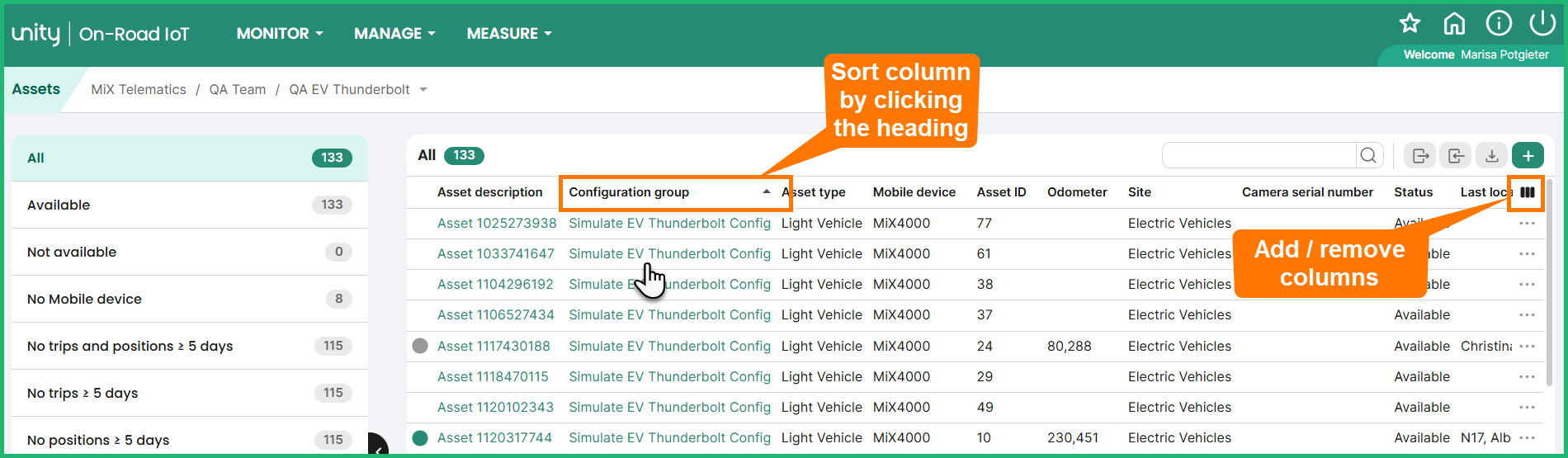The image size is (1568, 458).
Task: Collapse the left filter panel arrow
Action: (378, 446)
